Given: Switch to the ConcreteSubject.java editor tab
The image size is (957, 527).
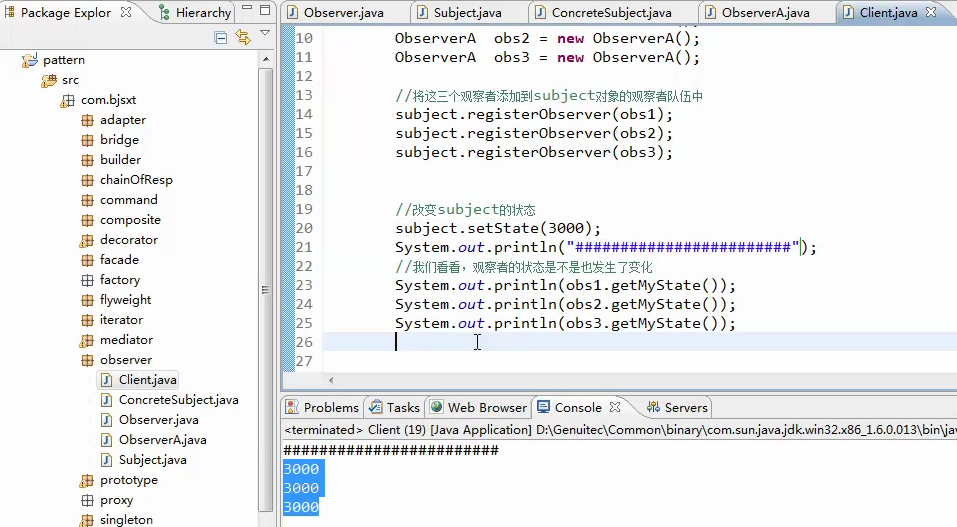Looking at the screenshot, I should pyautogui.click(x=611, y=13).
